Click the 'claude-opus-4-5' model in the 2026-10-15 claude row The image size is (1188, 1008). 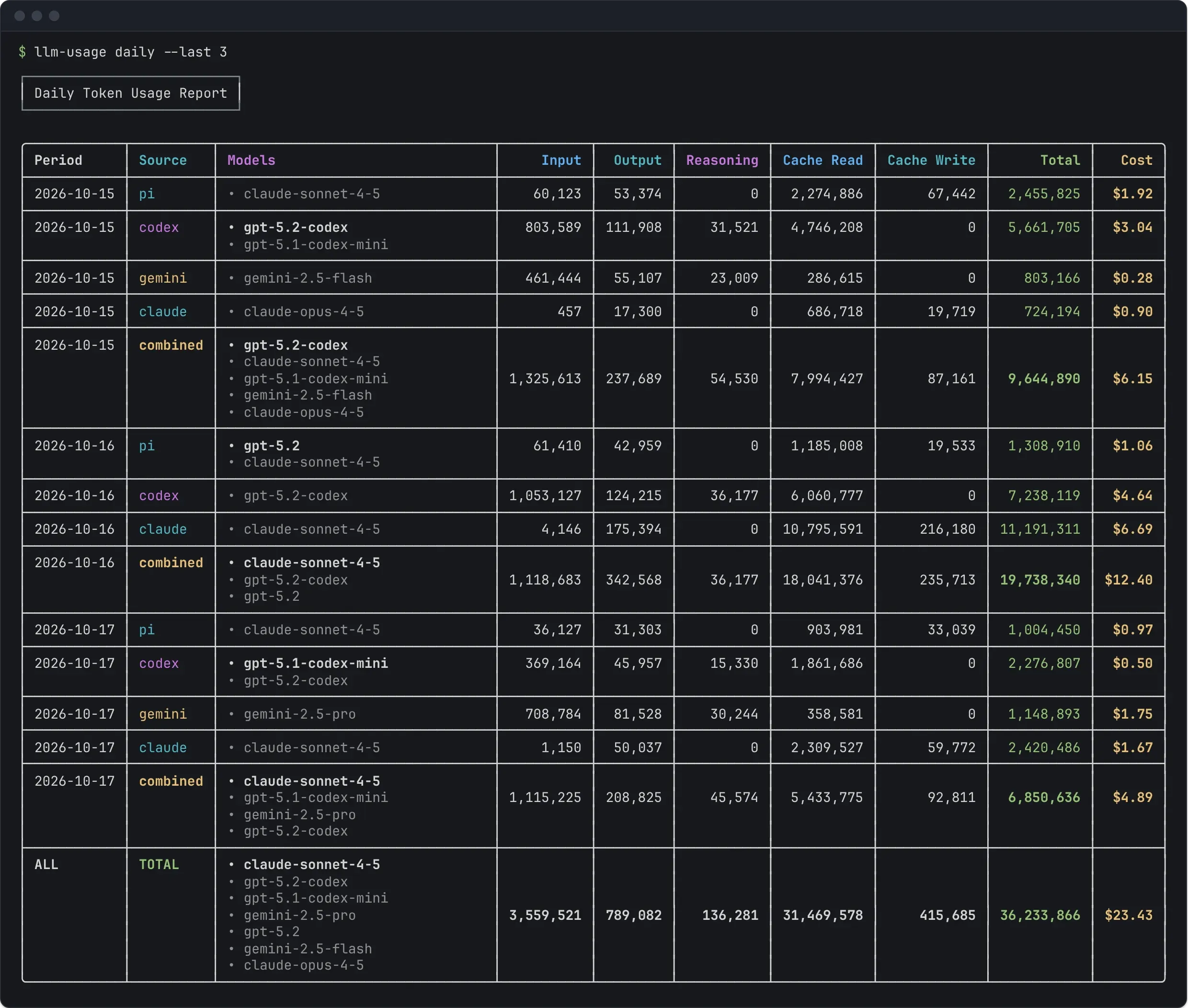pos(304,312)
